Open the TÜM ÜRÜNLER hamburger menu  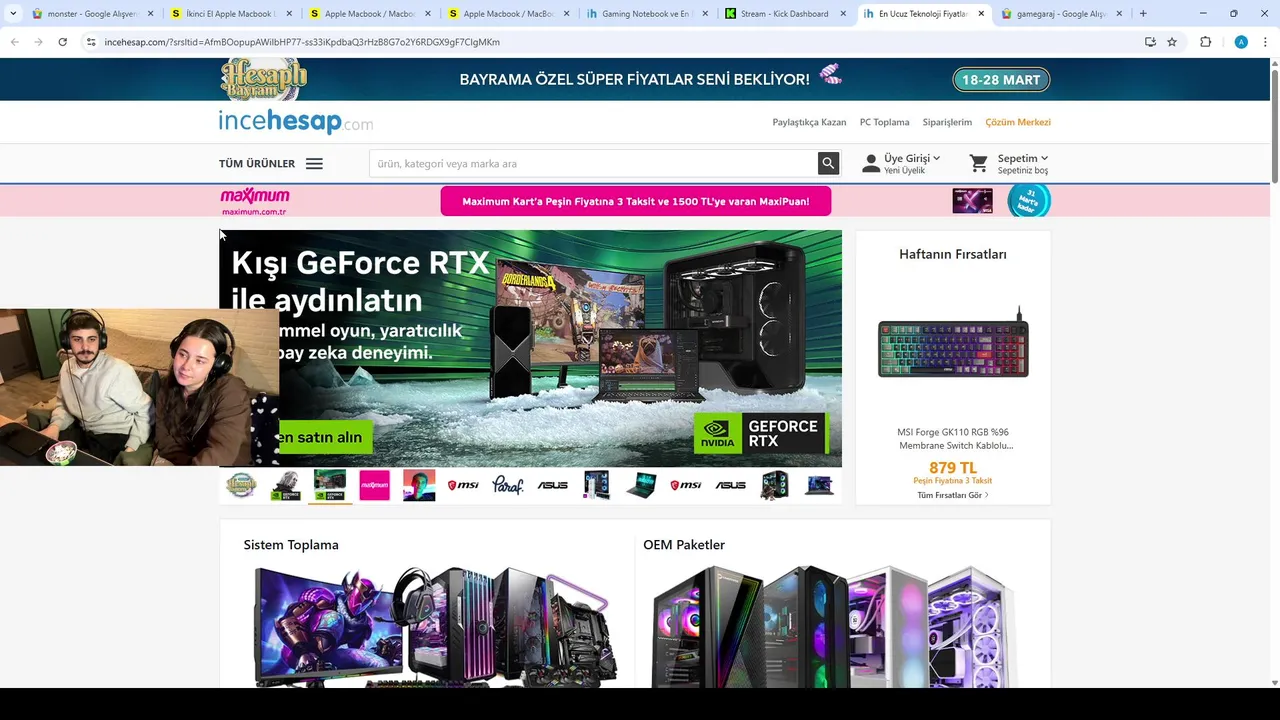click(x=314, y=164)
